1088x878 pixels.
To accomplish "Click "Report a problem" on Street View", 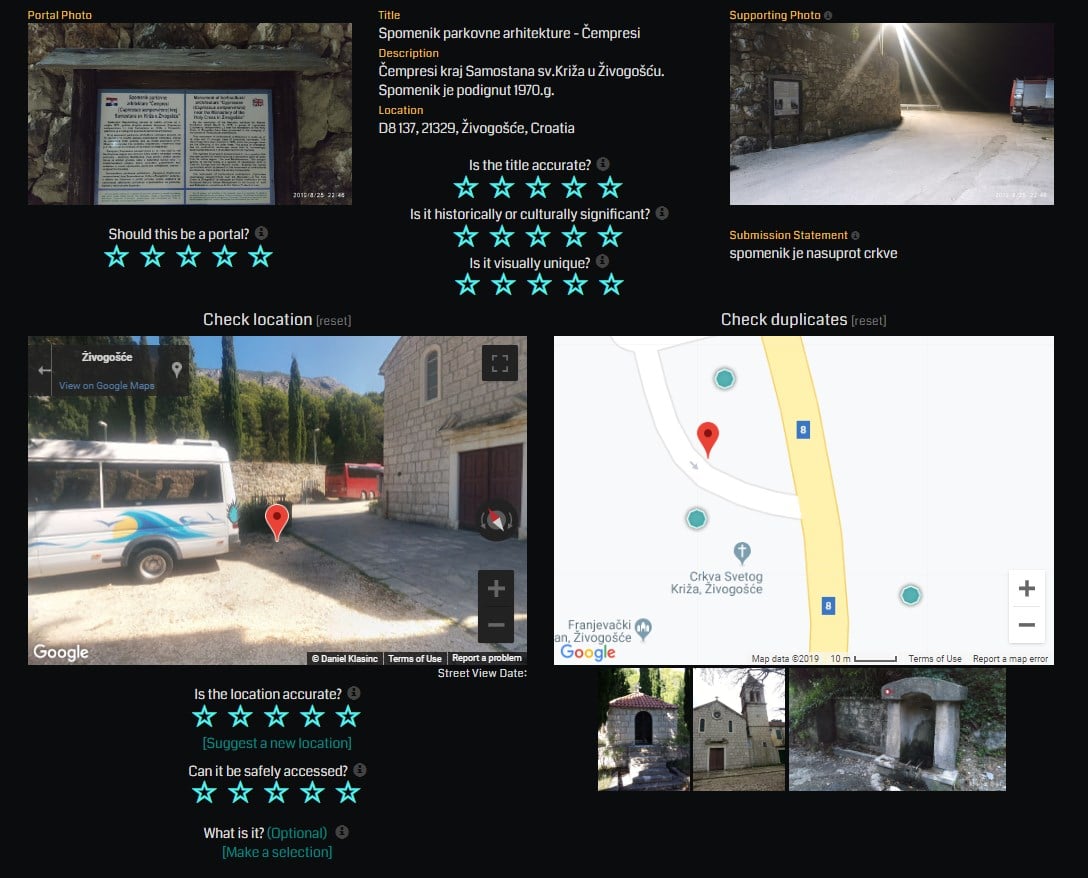I will (486, 658).
